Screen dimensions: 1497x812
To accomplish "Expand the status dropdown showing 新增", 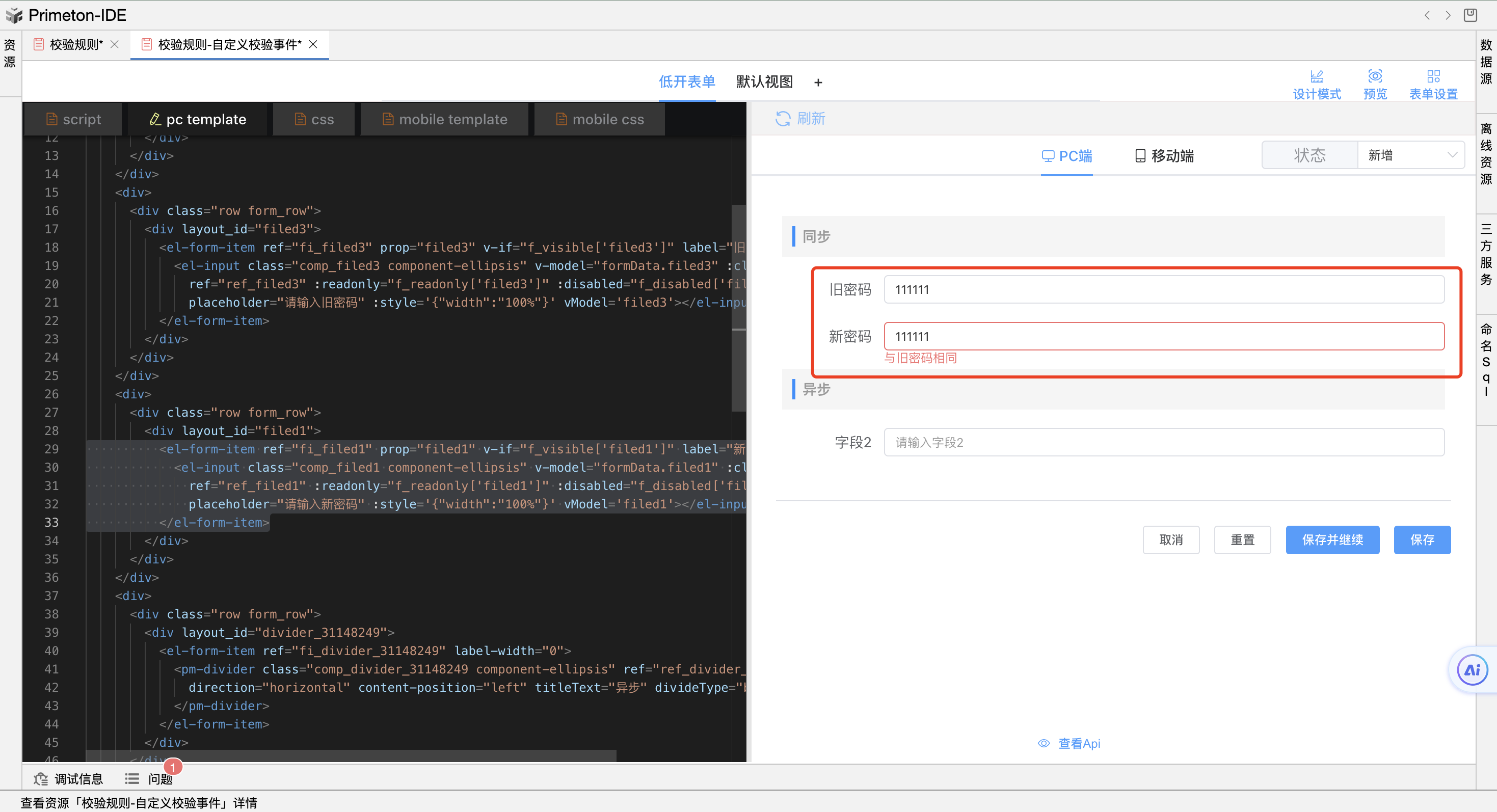I will pyautogui.click(x=1410, y=155).
